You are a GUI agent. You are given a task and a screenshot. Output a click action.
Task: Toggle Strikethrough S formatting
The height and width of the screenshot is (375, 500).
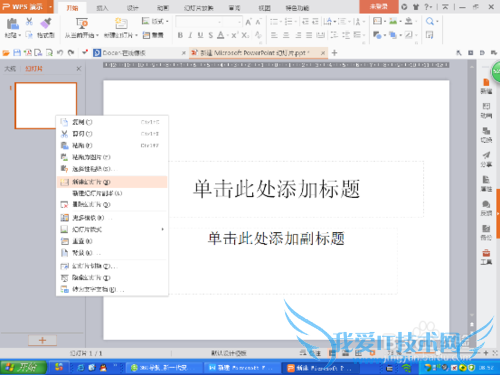(210, 35)
